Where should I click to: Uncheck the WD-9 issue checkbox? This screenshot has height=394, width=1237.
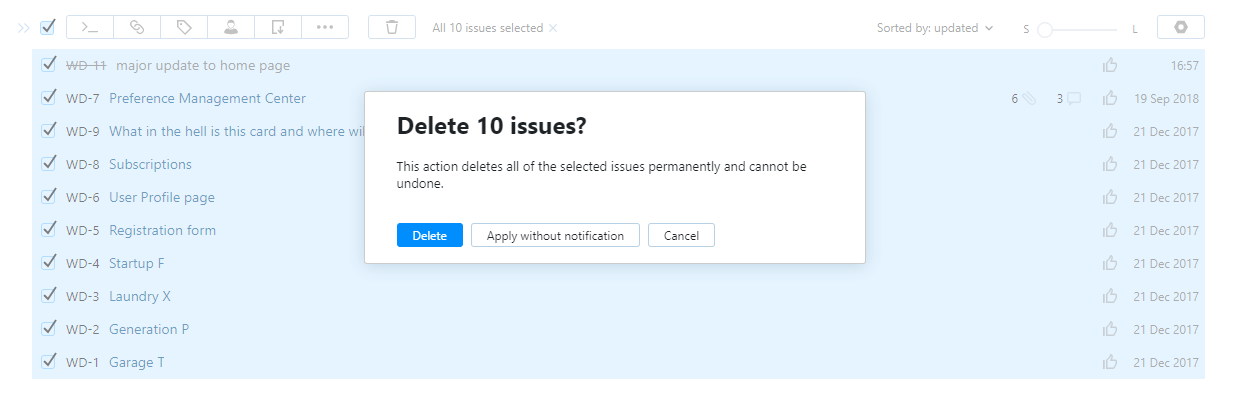click(x=48, y=131)
